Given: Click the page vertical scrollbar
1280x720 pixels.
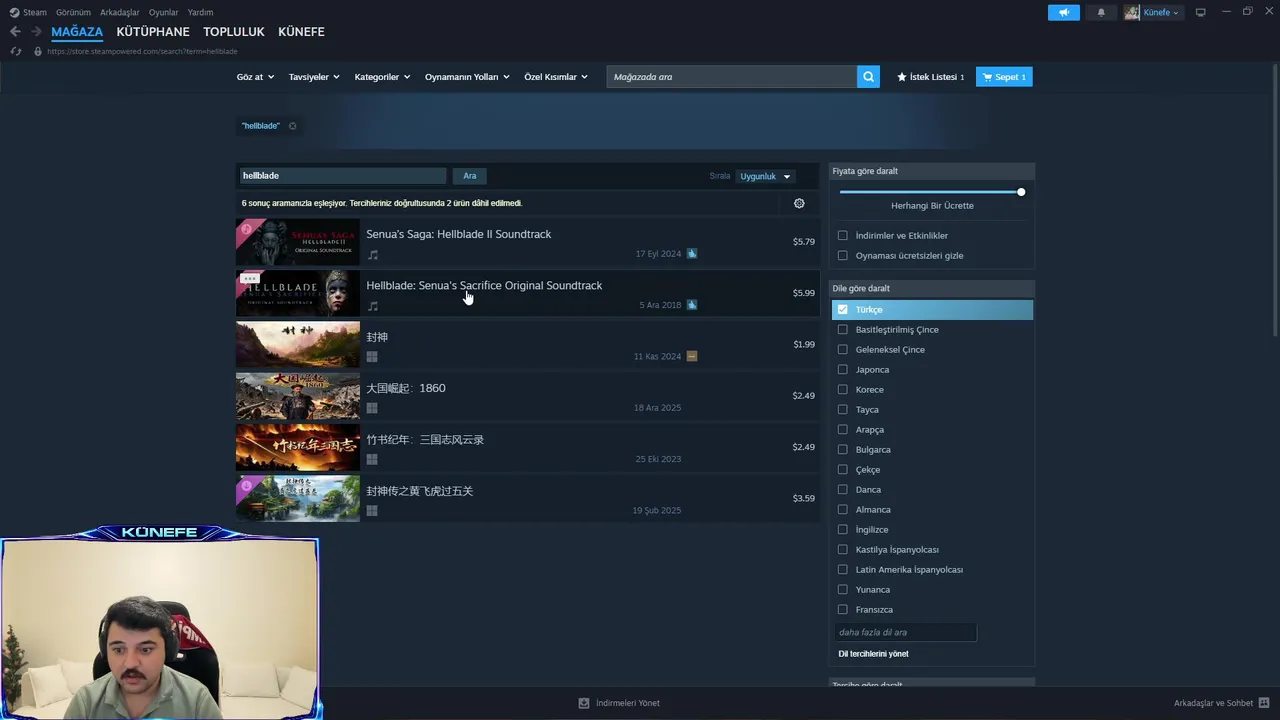Looking at the screenshot, I should coord(1273,200).
